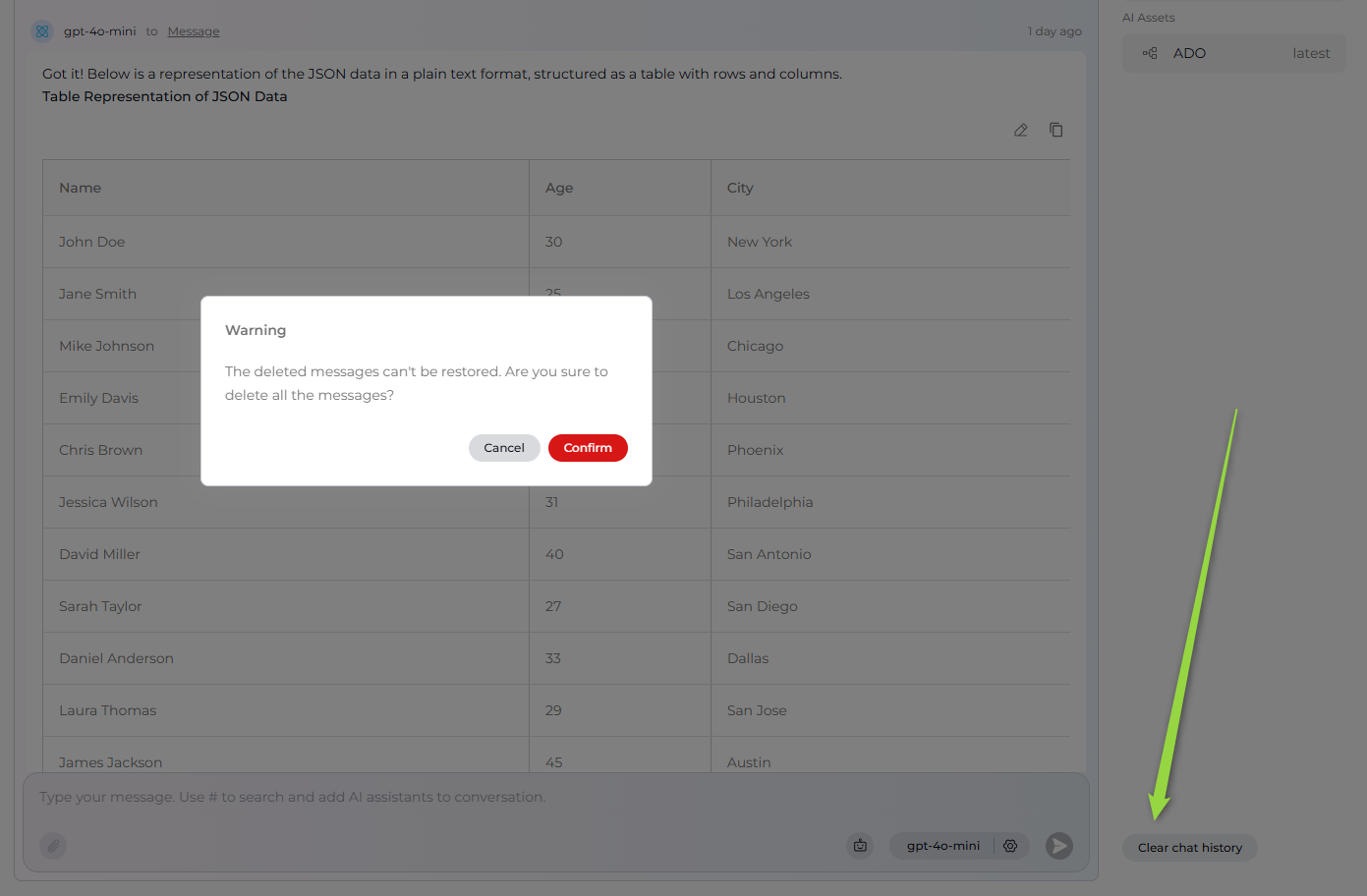Send message with the arrow button
This screenshot has width=1367, height=896.
1059,846
